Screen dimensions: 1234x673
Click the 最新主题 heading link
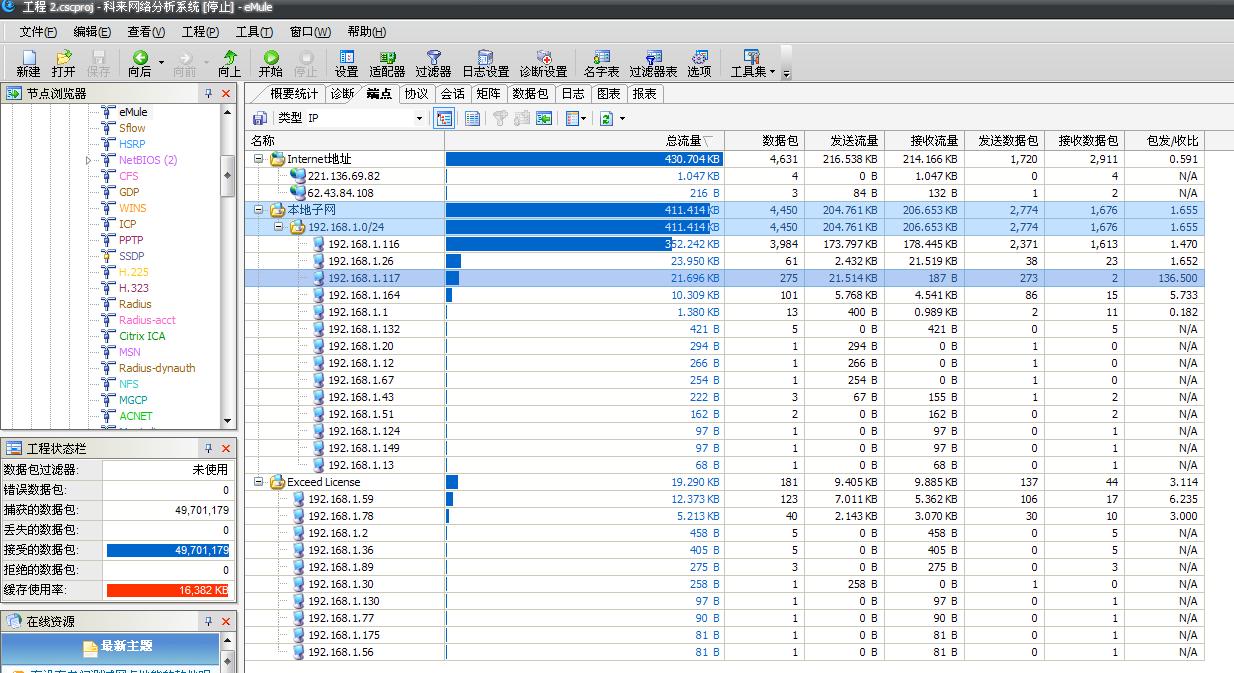(127, 646)
